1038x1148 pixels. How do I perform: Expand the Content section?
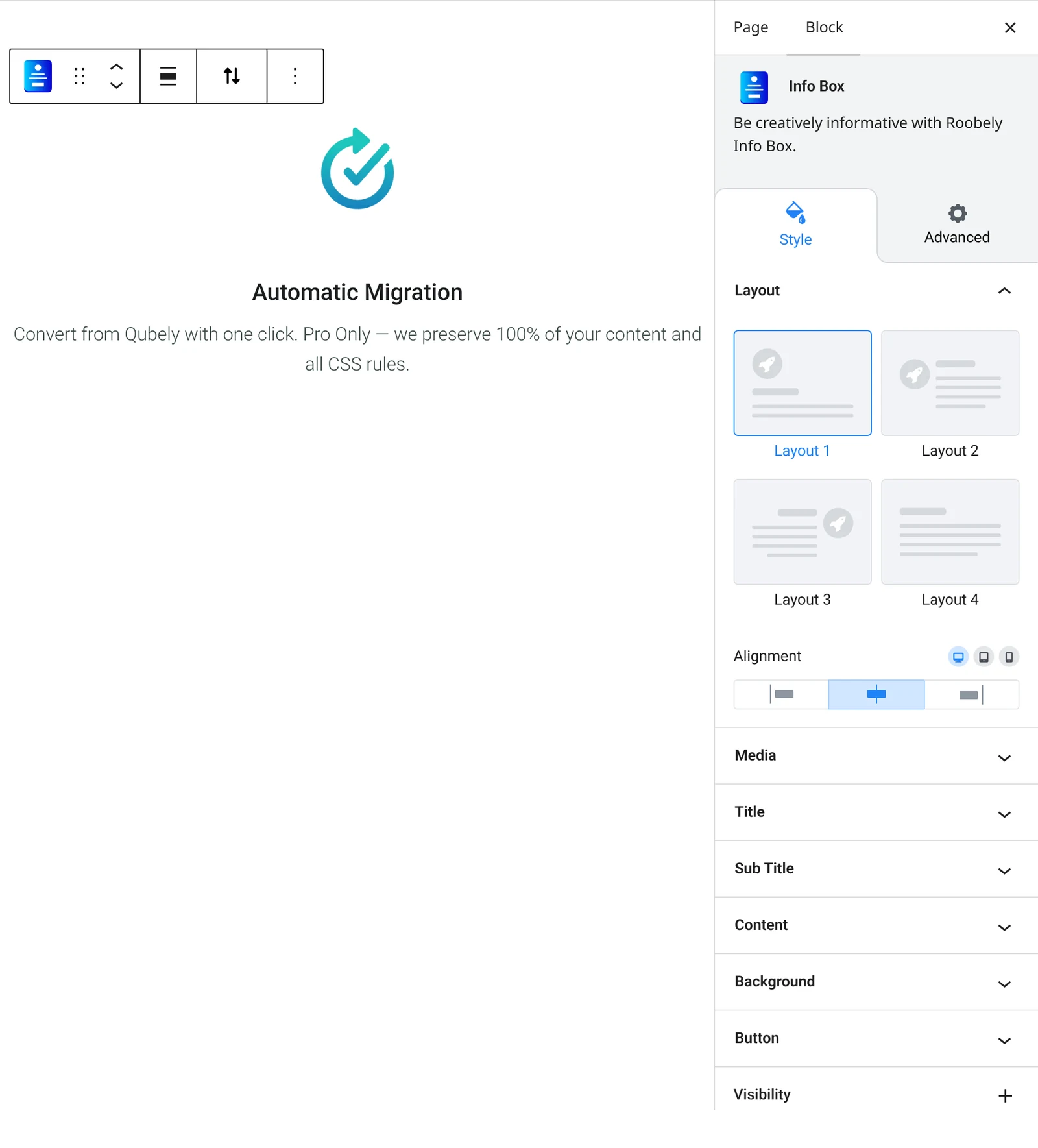point(876,925)
